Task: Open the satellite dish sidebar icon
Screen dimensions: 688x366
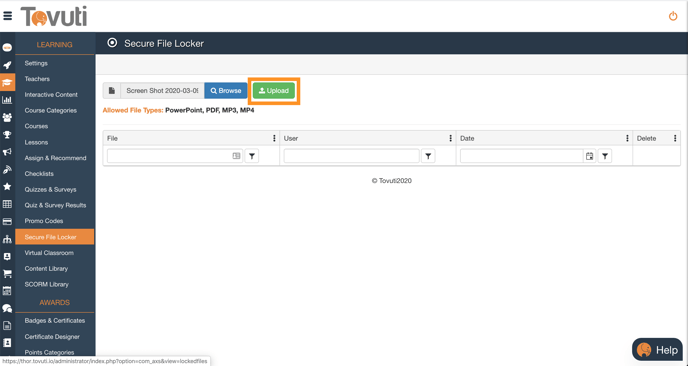Action: [x=7, y=169]
